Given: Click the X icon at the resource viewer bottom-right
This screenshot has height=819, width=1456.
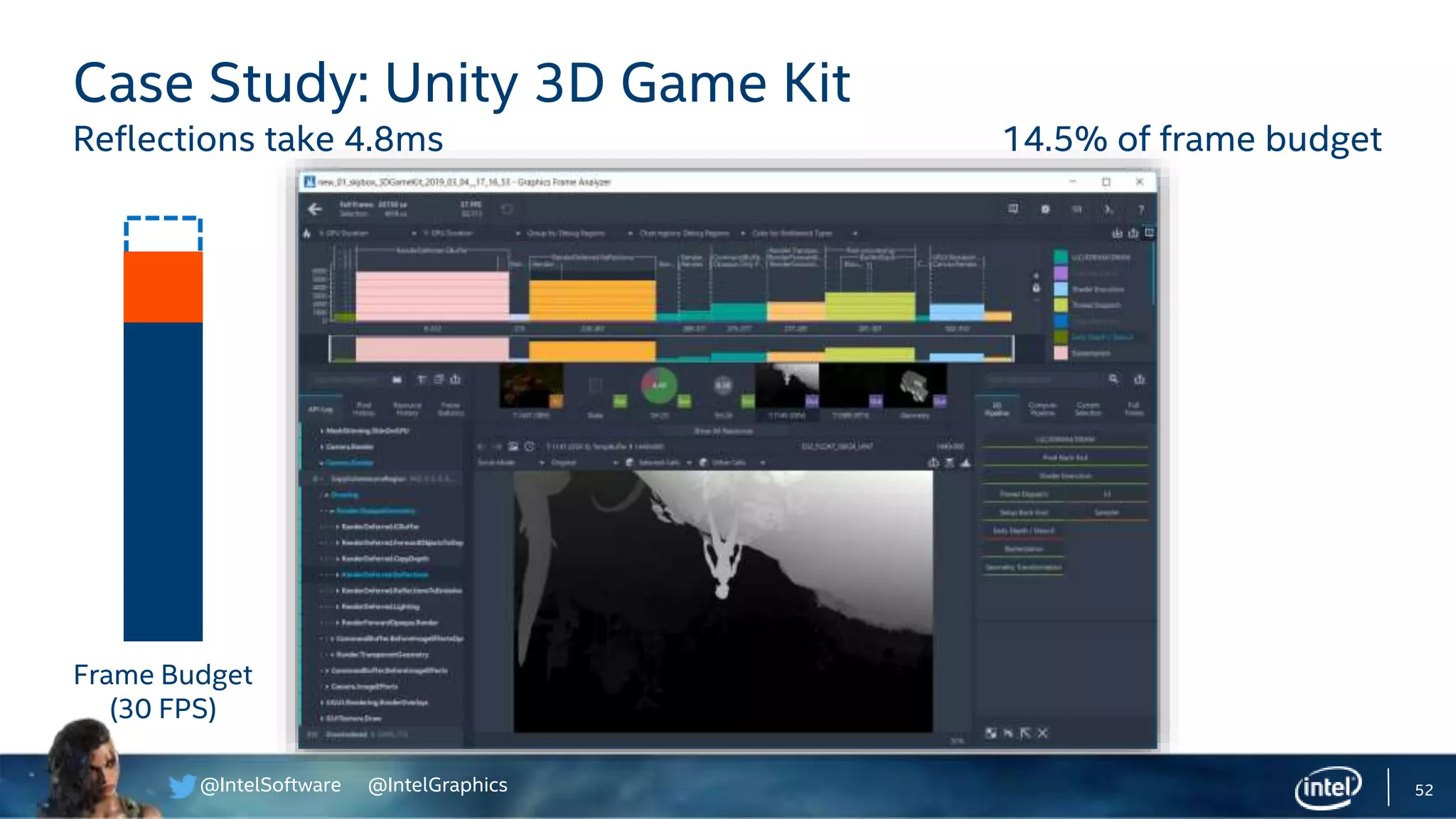Looking at the screenshot, I should (1042, 733).
